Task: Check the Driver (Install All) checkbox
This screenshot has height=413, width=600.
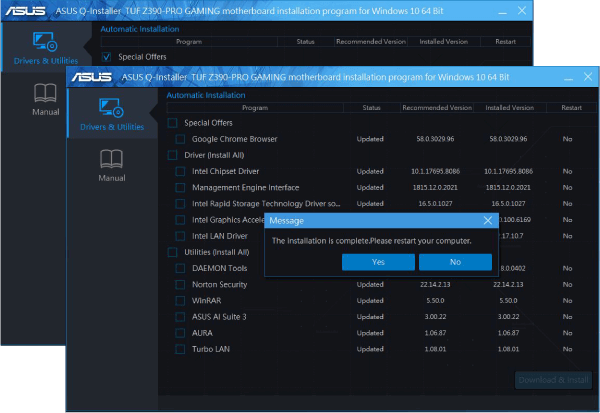Action: point(172,155)
